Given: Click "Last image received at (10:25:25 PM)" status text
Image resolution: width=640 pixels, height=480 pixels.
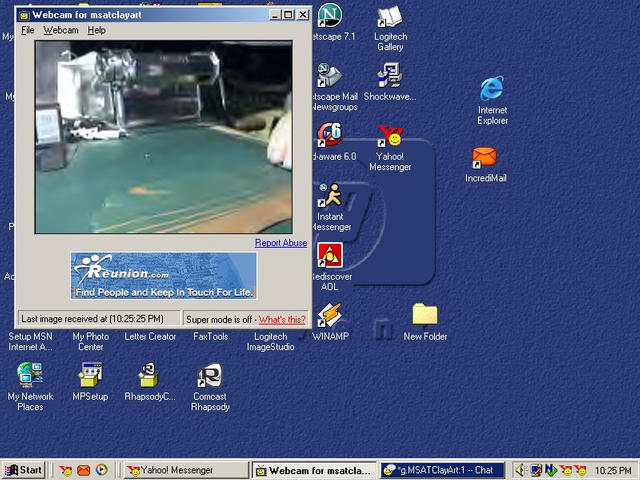Looking at the screenshot, I should 92,319.
